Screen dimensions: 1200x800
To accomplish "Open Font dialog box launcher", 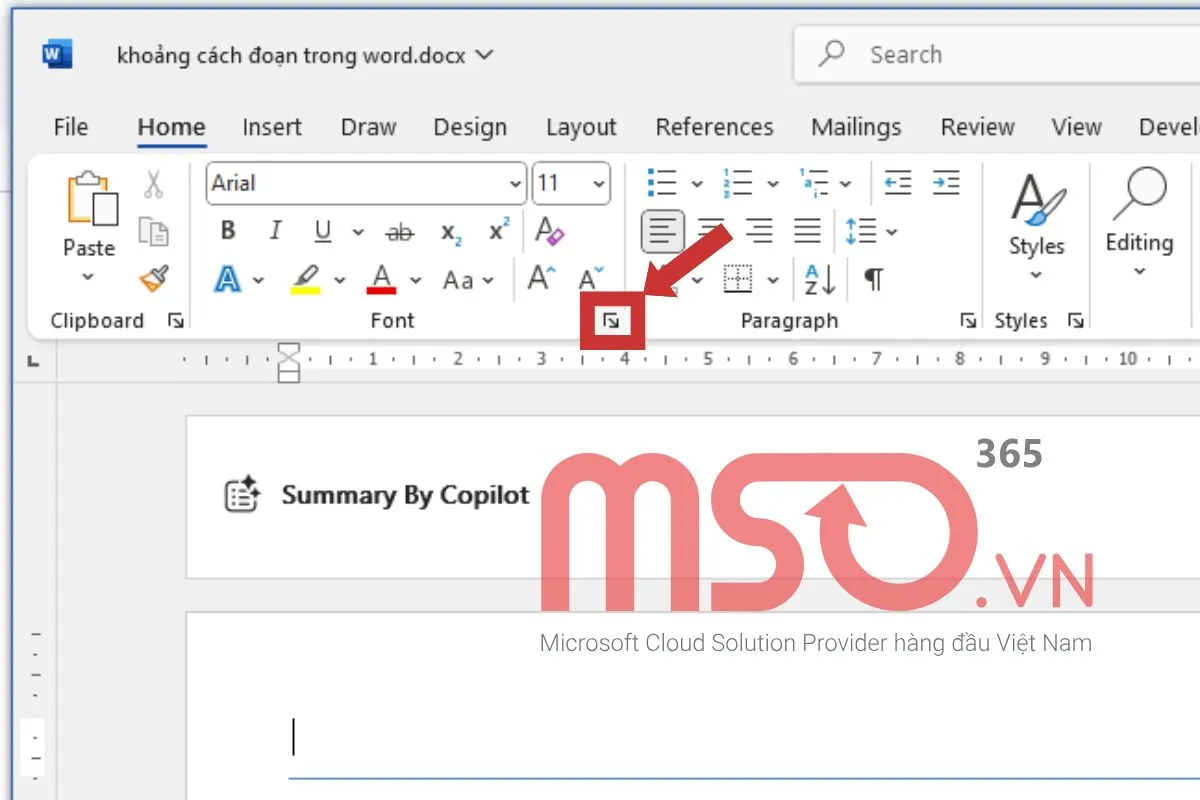I will tap(611, 321).
